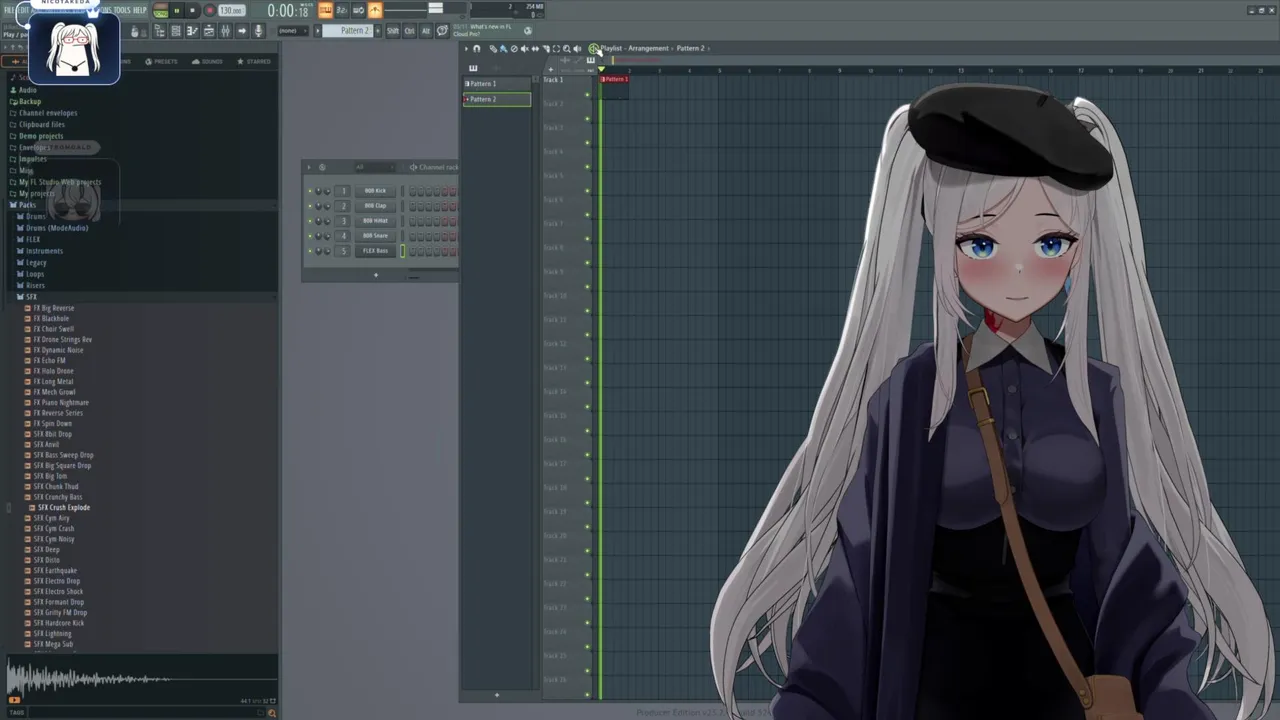The width and height of the screenshot is (1280, 720).
Task: Select the FX Drone Strings Rev sample
Action: [x=62, y=340]
